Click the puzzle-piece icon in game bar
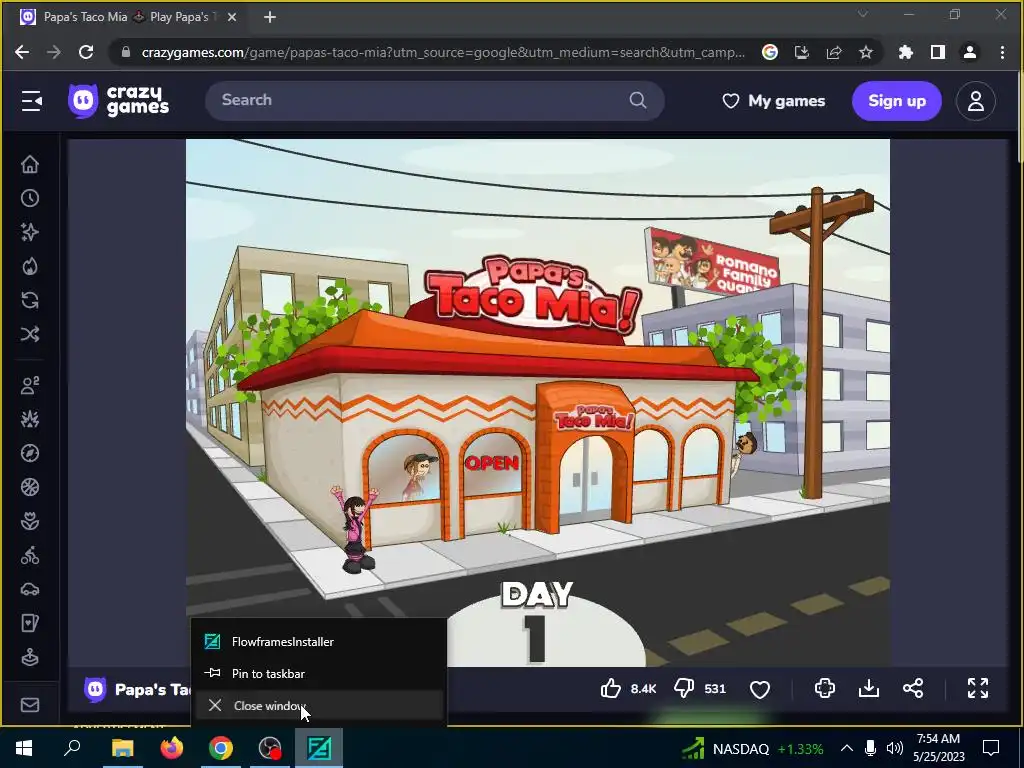 tap(825, 688)
